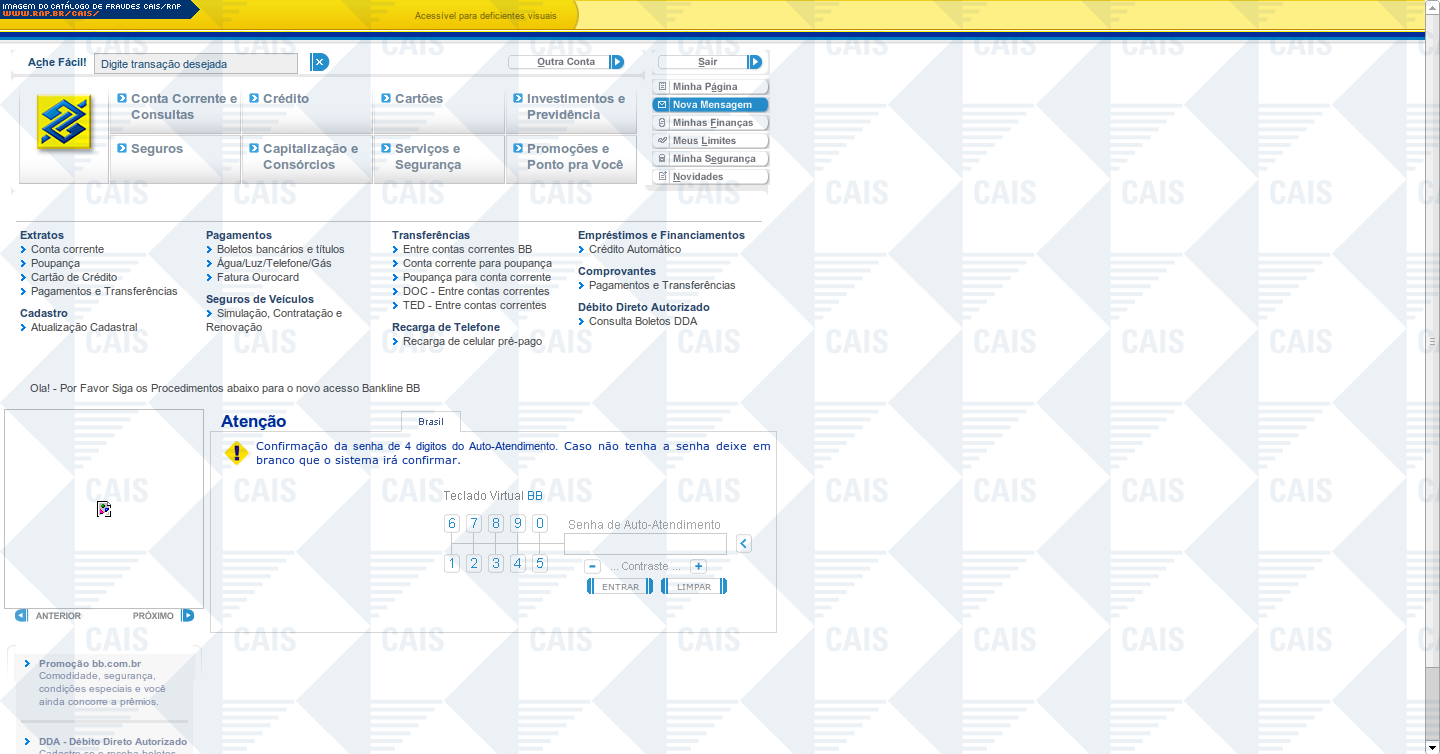1440x754 pixels.
Task: Clear the Ache Fácil search with X icon
Action: click(x=319, y=62)
